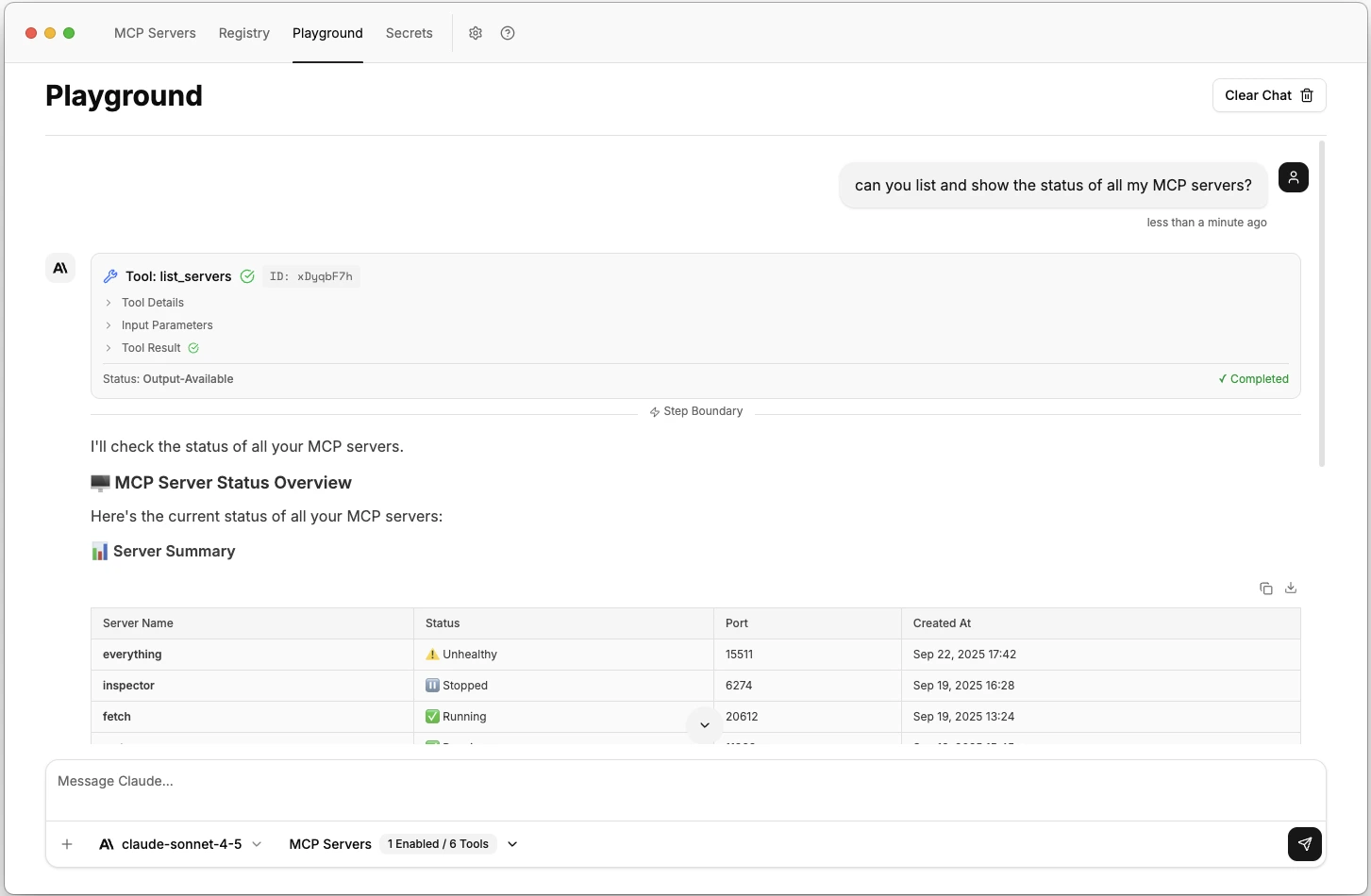Click the green checkmark beside list_servers
The width and height of the screenshot is (1371, 896).
247,276
